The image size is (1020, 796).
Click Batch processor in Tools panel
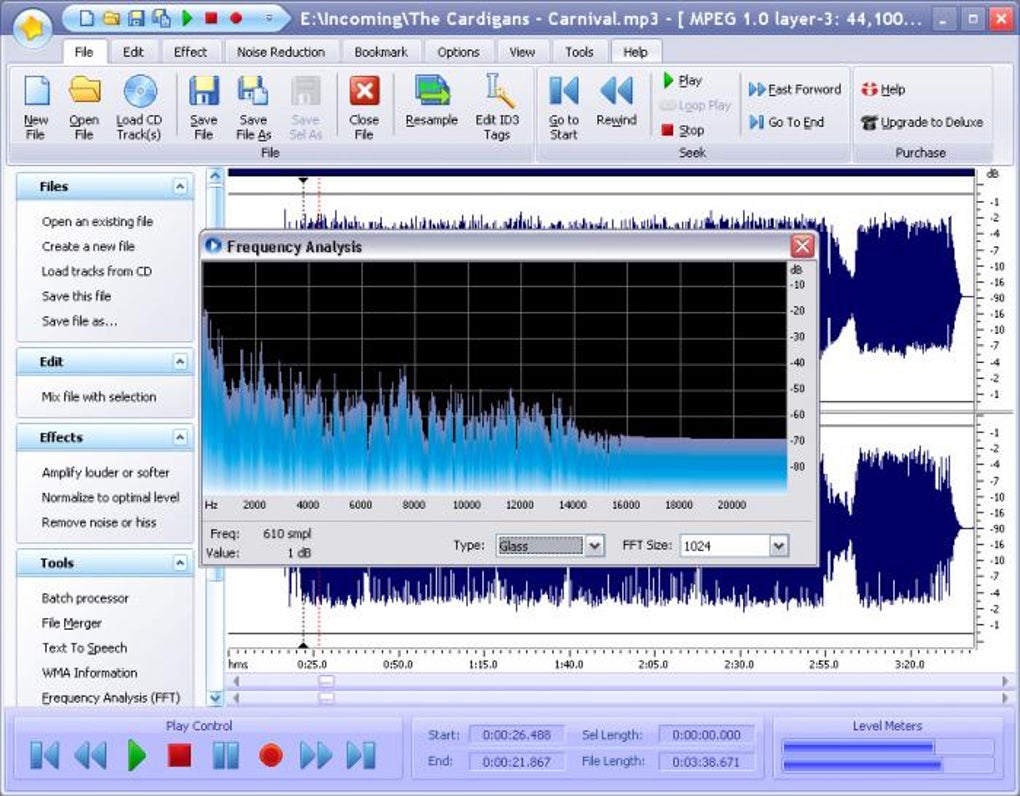[x=85, y=598]
